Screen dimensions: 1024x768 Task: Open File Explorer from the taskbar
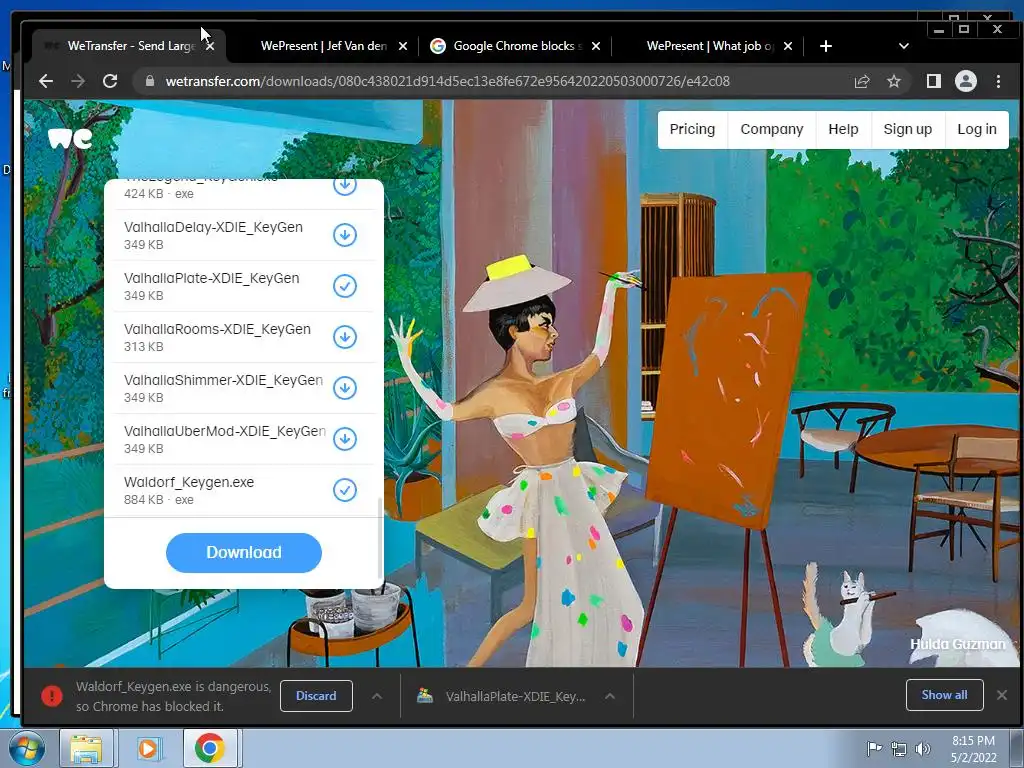(x=86, y=748)
